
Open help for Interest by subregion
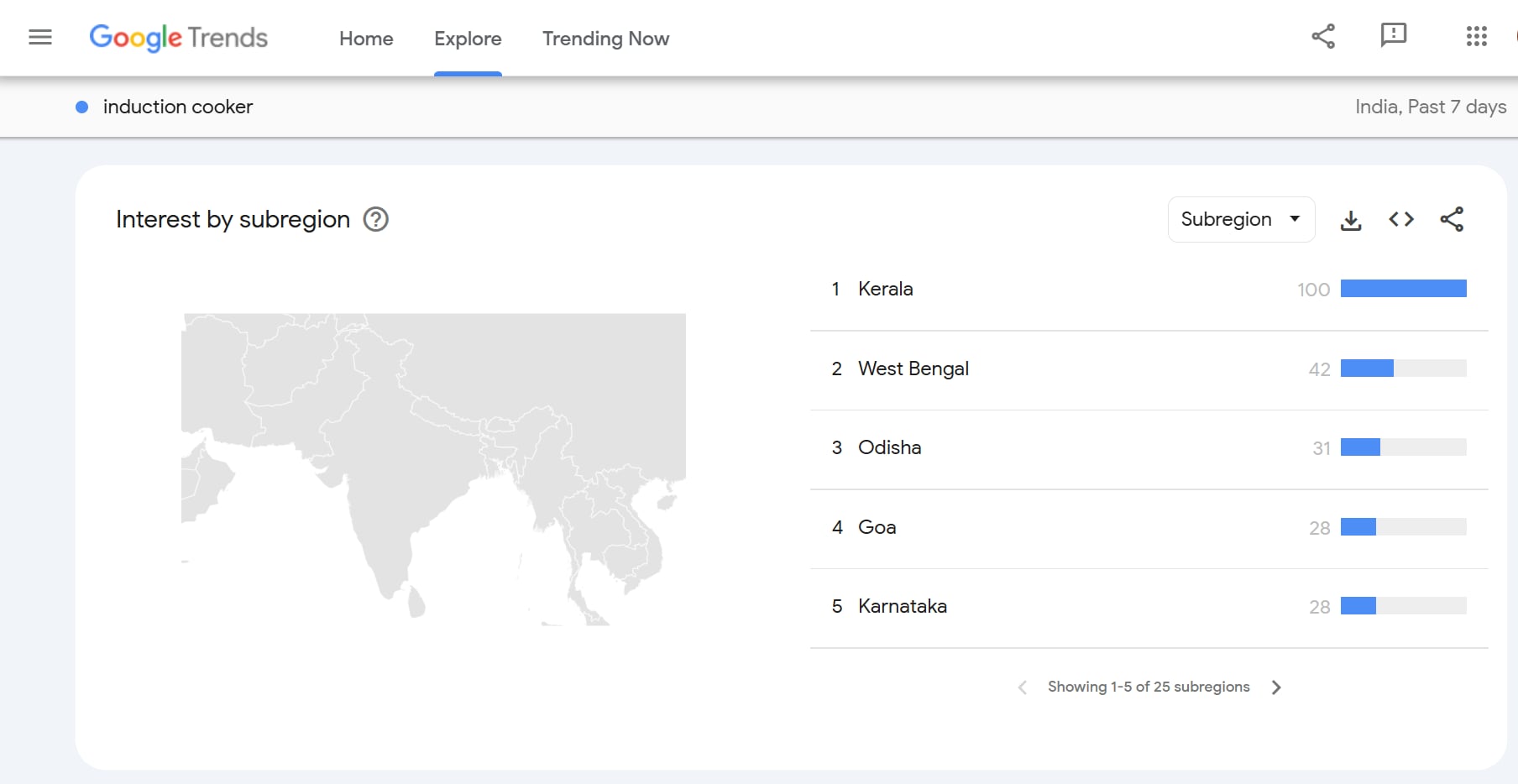(x=375, y=220)
